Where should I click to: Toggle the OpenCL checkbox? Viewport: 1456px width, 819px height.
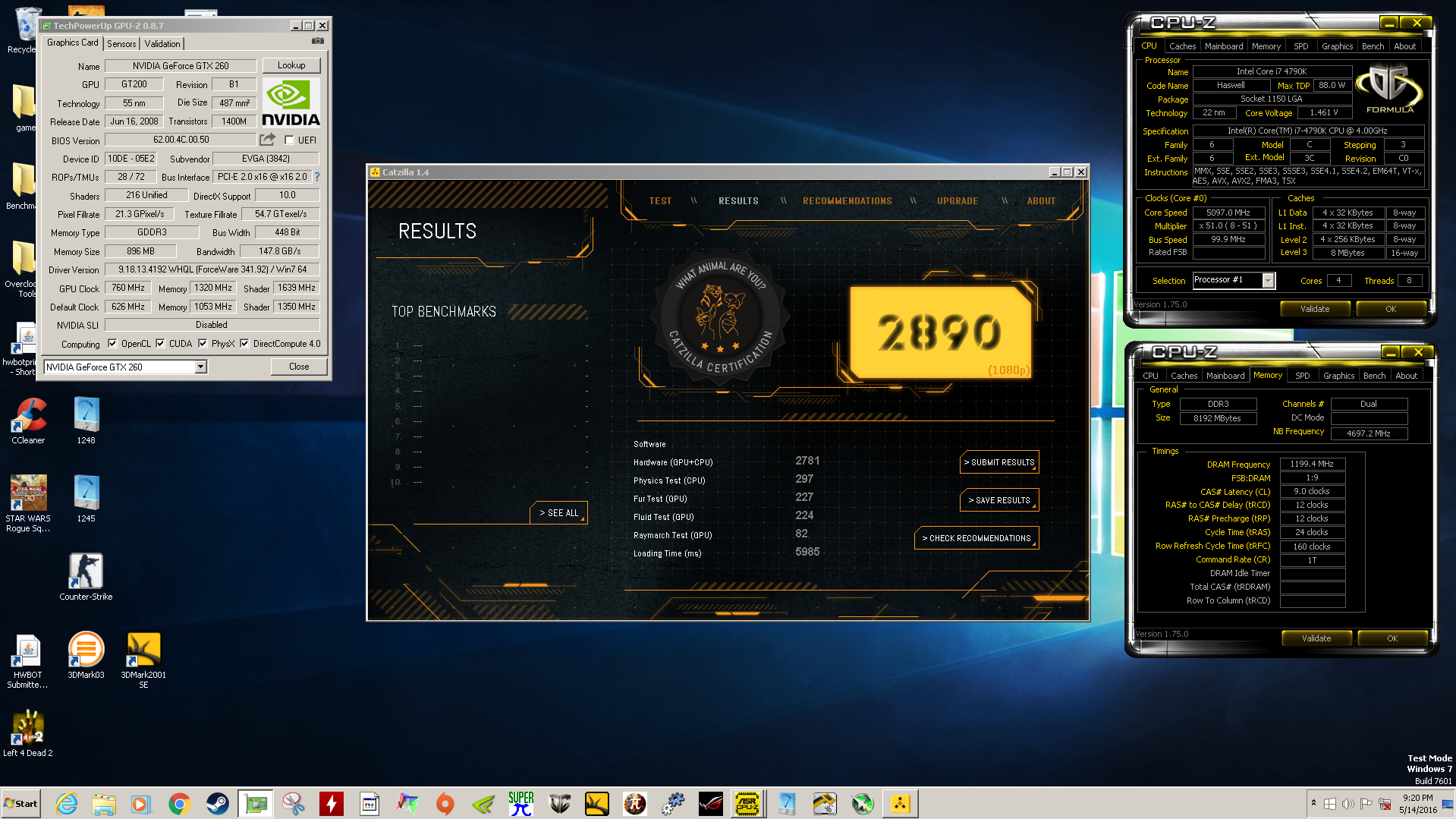112,343
